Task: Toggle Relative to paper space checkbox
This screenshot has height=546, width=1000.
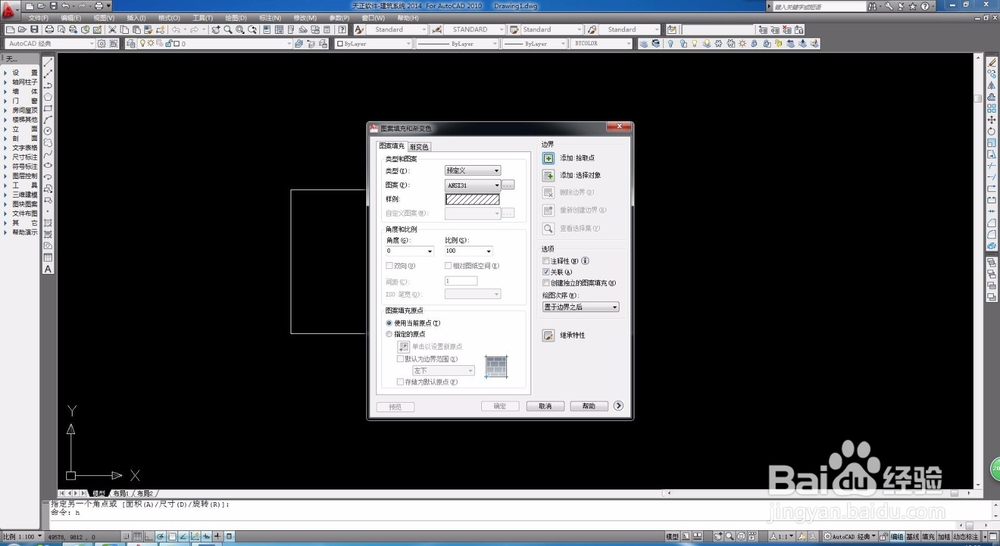Action: tap(448, 265)
